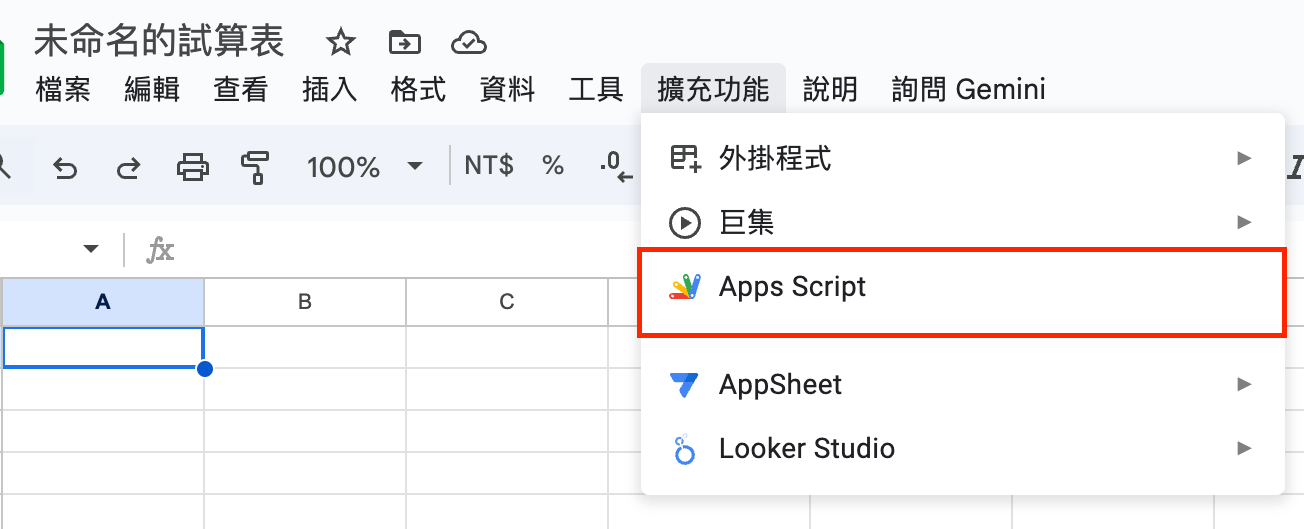Open the 資料 menu
Viewport: 1304px width, 529px height.
[x=508, y=89]
